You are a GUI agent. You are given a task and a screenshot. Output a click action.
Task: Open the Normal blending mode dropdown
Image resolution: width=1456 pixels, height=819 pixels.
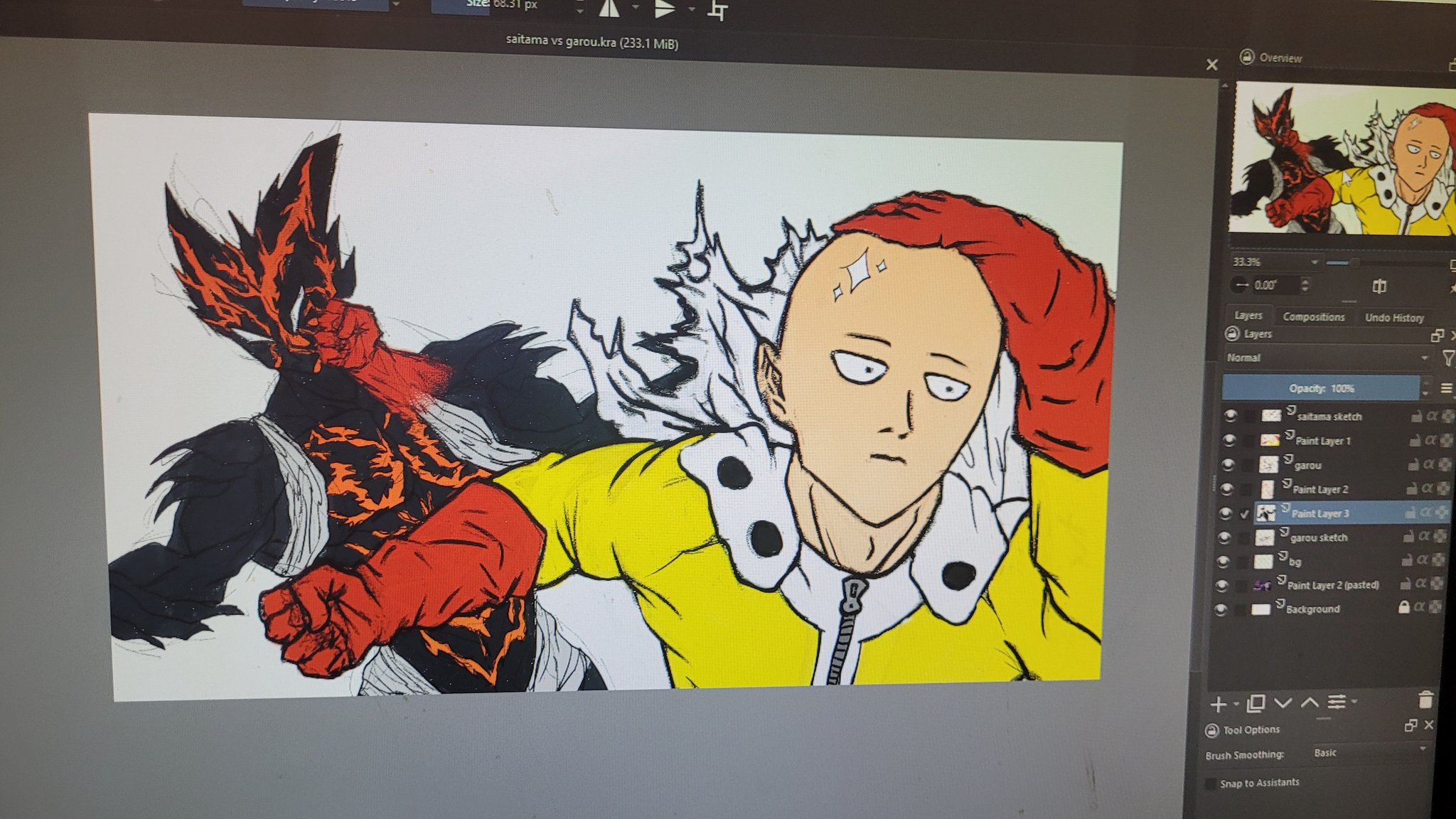point(1327,358)
